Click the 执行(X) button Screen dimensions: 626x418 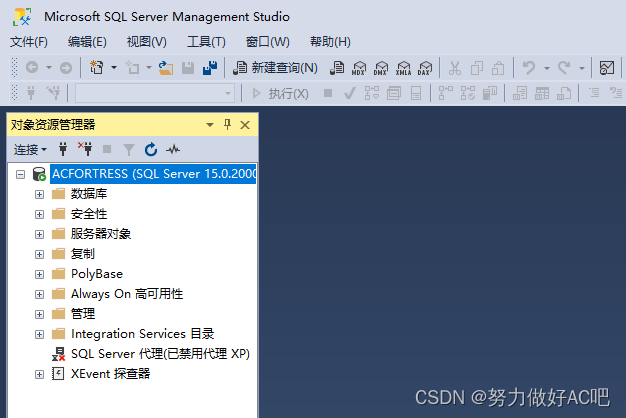point(280,94)
